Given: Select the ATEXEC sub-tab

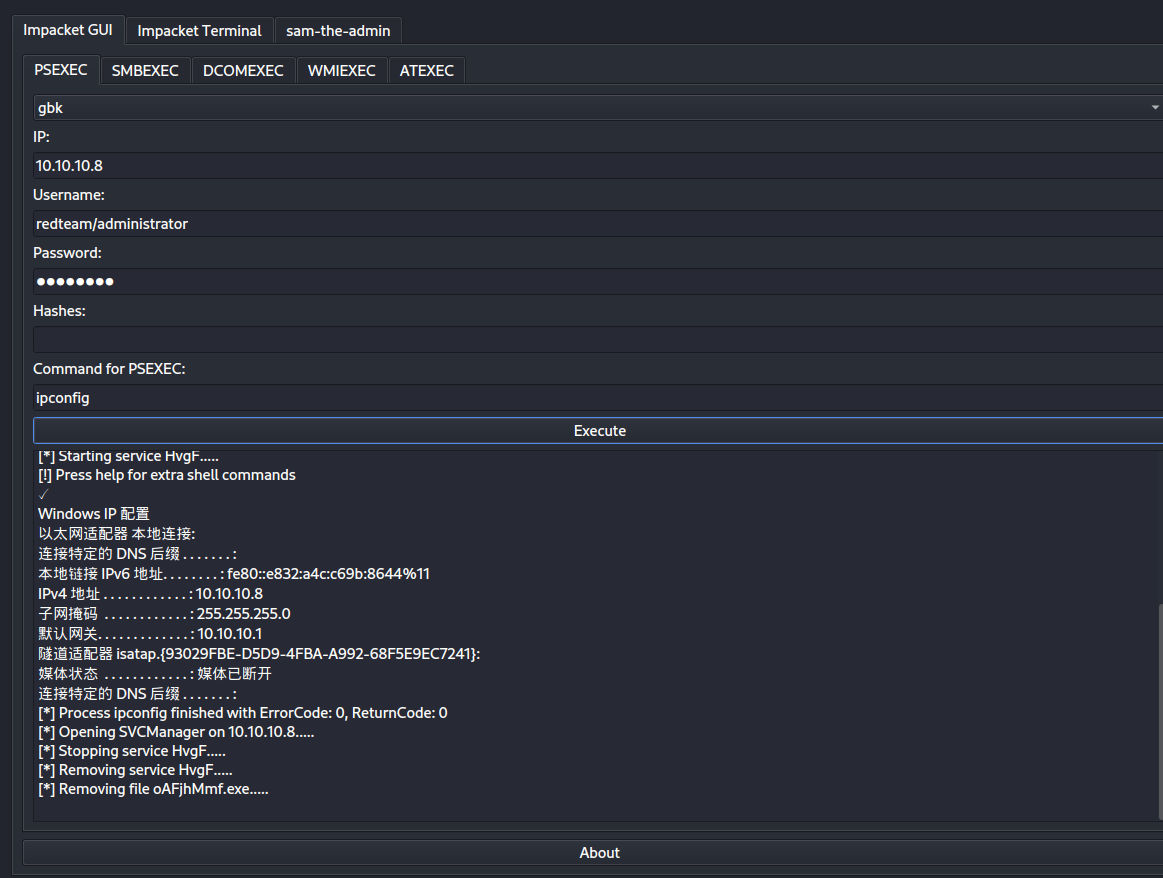Looking at the screenshot, I should (x=426, y=70).
